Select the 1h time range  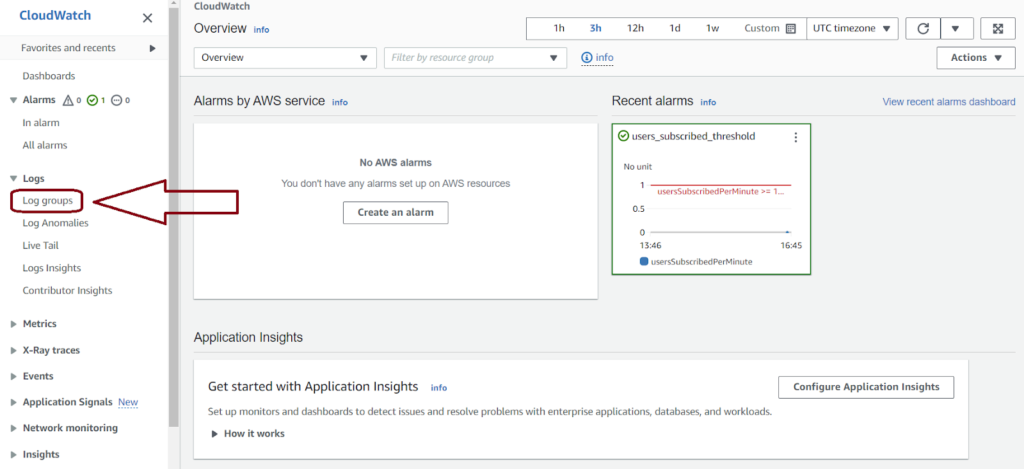tap(559, 29)
